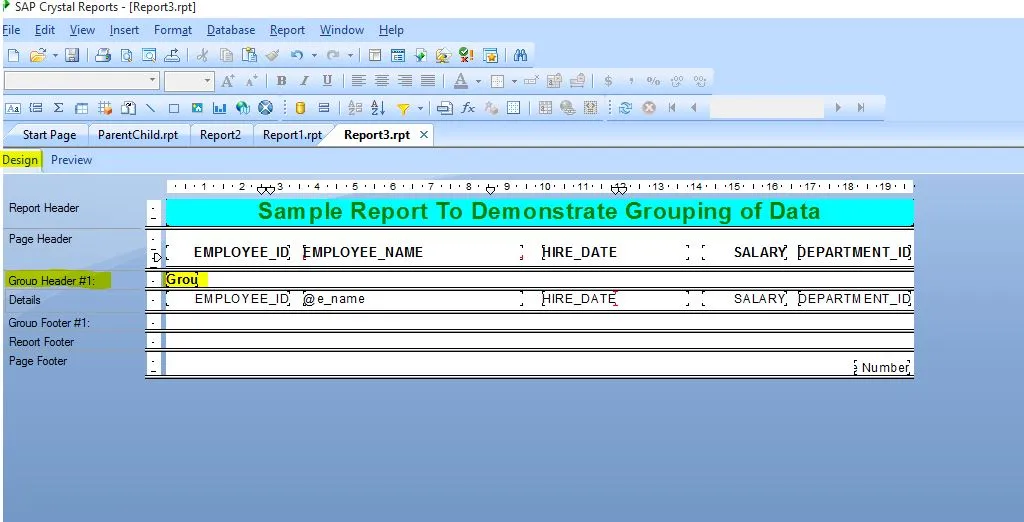Click the Undo arrow icon
The image size is (1024, 522).
(297, 56)
